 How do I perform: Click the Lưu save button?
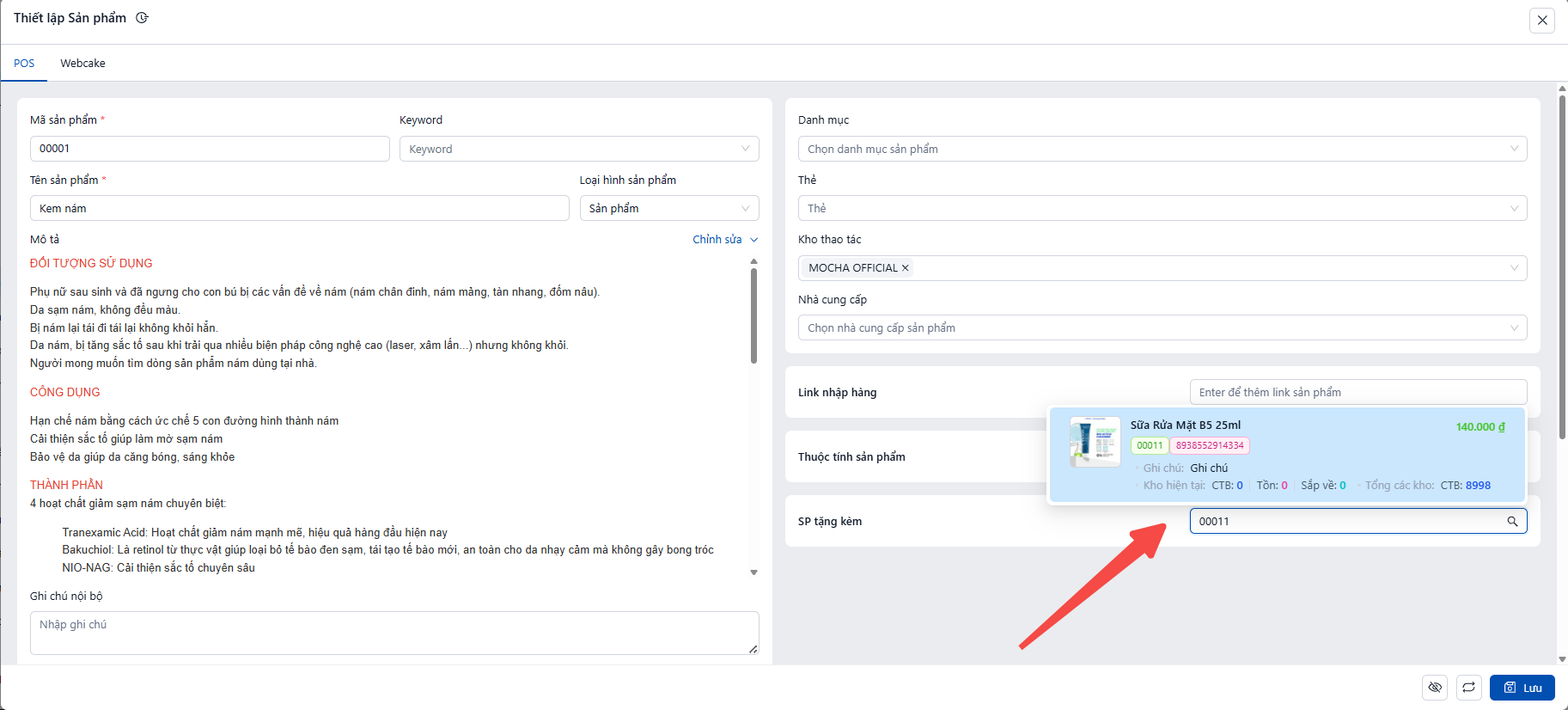point(1522,688)
